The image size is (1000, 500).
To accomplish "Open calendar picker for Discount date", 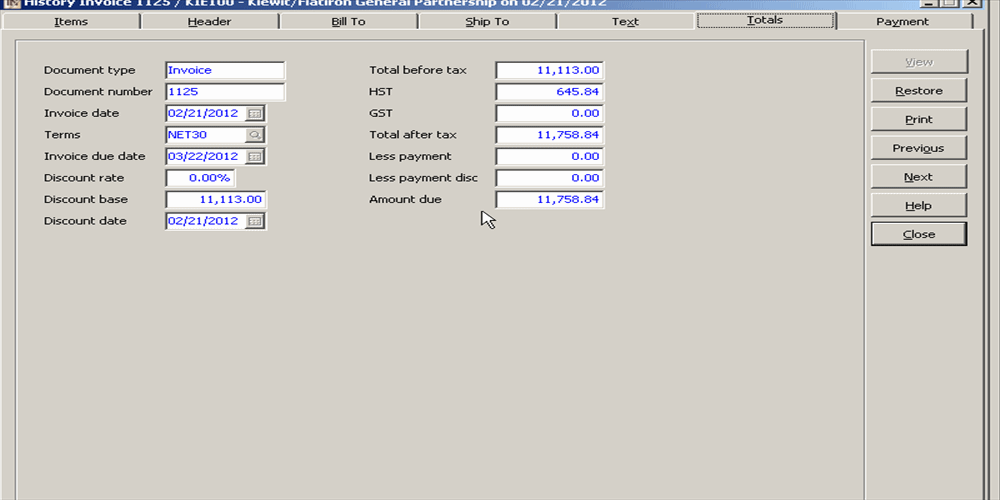I will pyautogui.click(x=255, y=221).
